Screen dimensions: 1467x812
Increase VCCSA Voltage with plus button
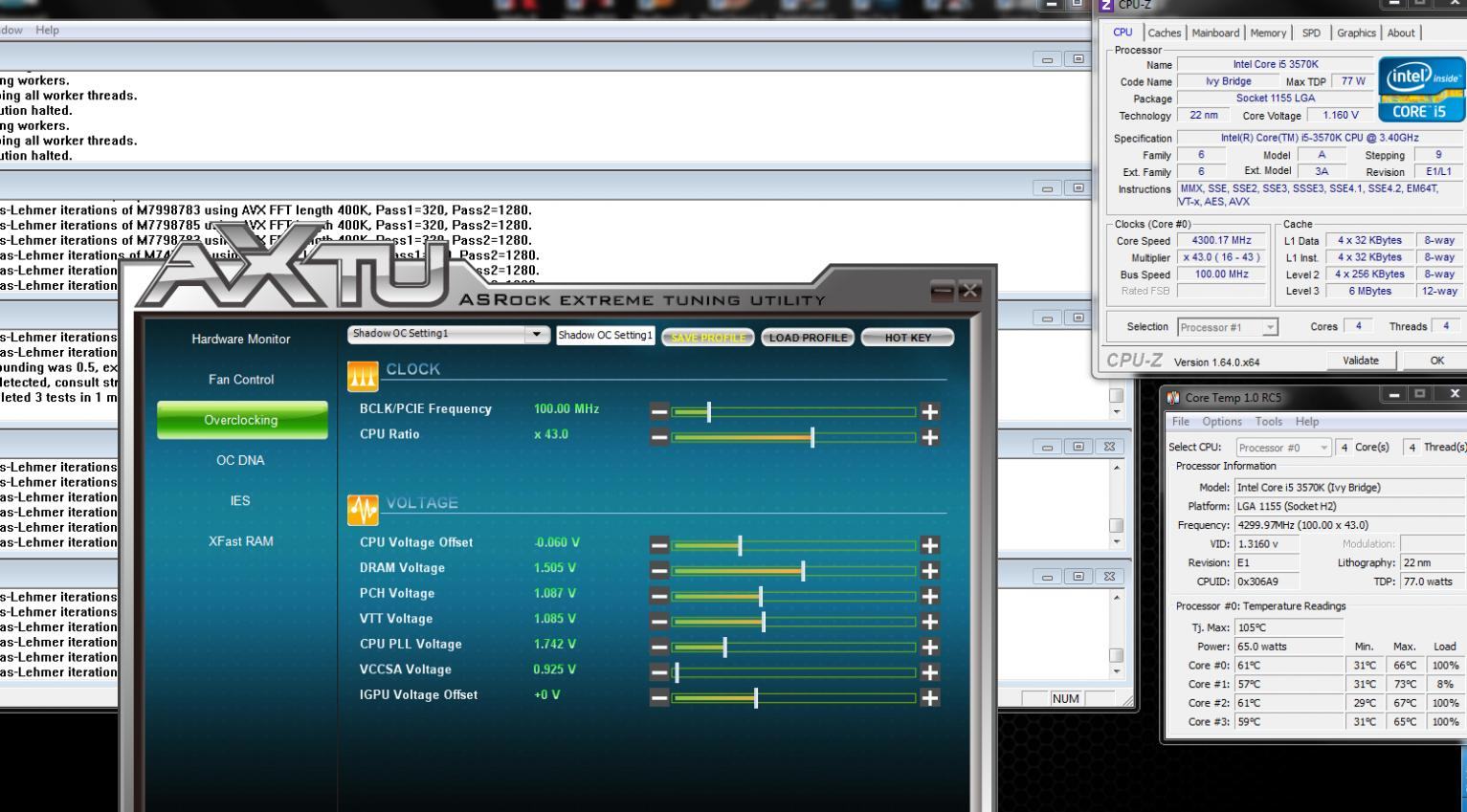click(929, 672)
